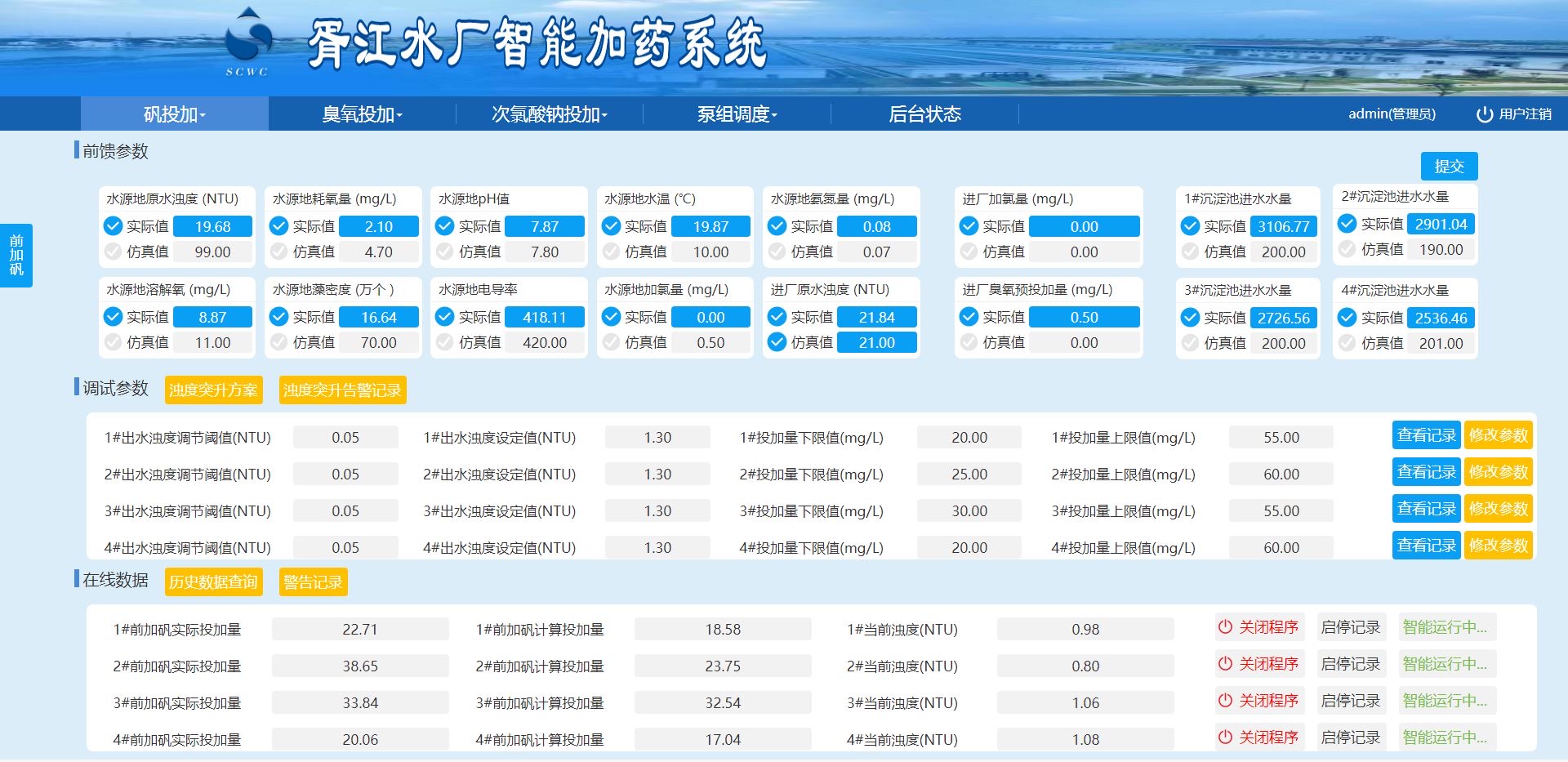Open the 臭氧投加 dropdown menu
This screenshot has height=762, width=1568.
pyautogui.click(x=362, y=114)
